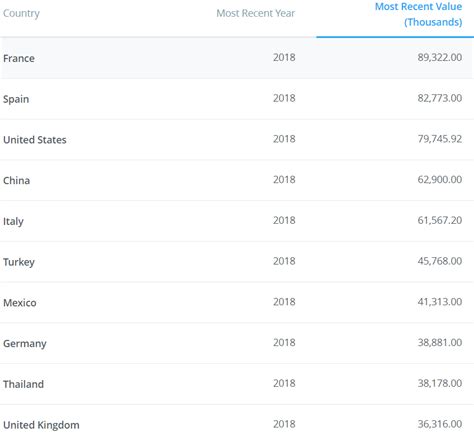Click the 2018 year in Germany row
The height and width of the screenshot is (442, 474).
284,342
